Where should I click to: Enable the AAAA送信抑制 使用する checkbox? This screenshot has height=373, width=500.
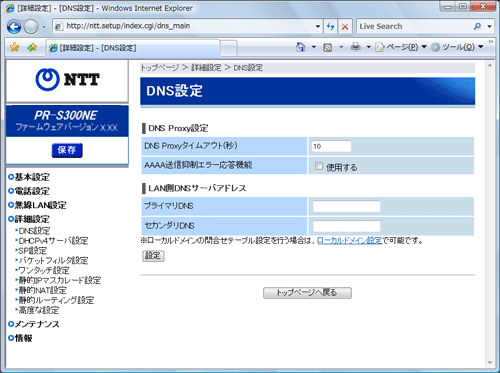[x=319, y=166]
